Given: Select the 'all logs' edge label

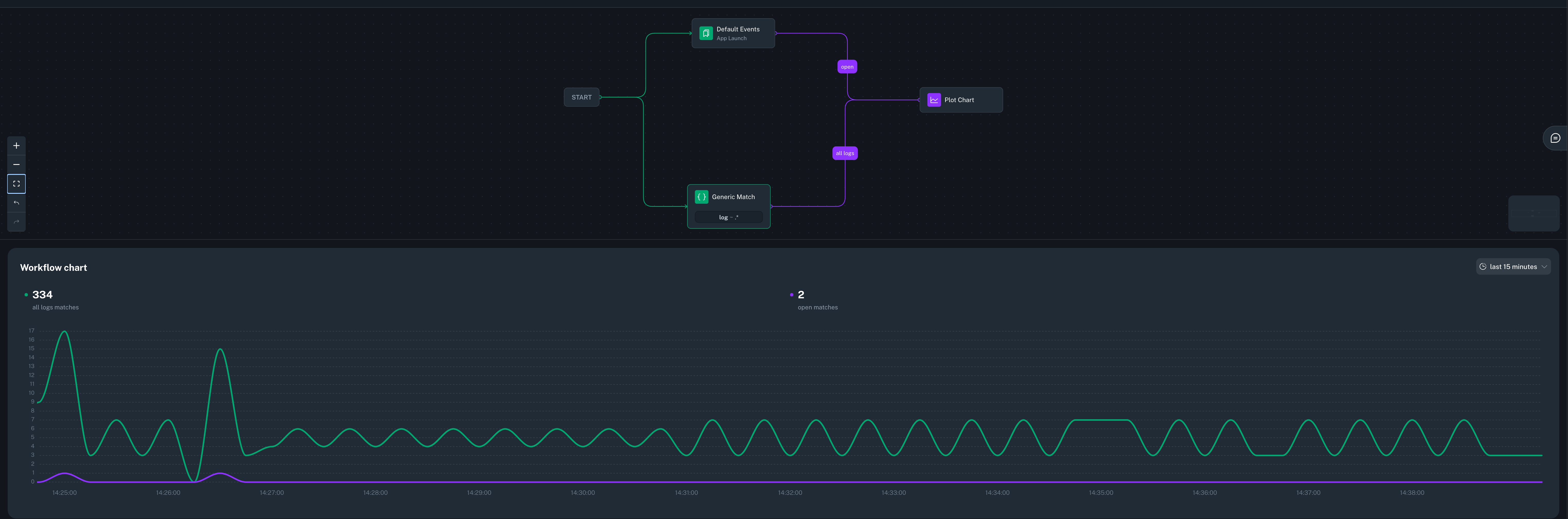Looking at the screenshot, I should point(845,153).
